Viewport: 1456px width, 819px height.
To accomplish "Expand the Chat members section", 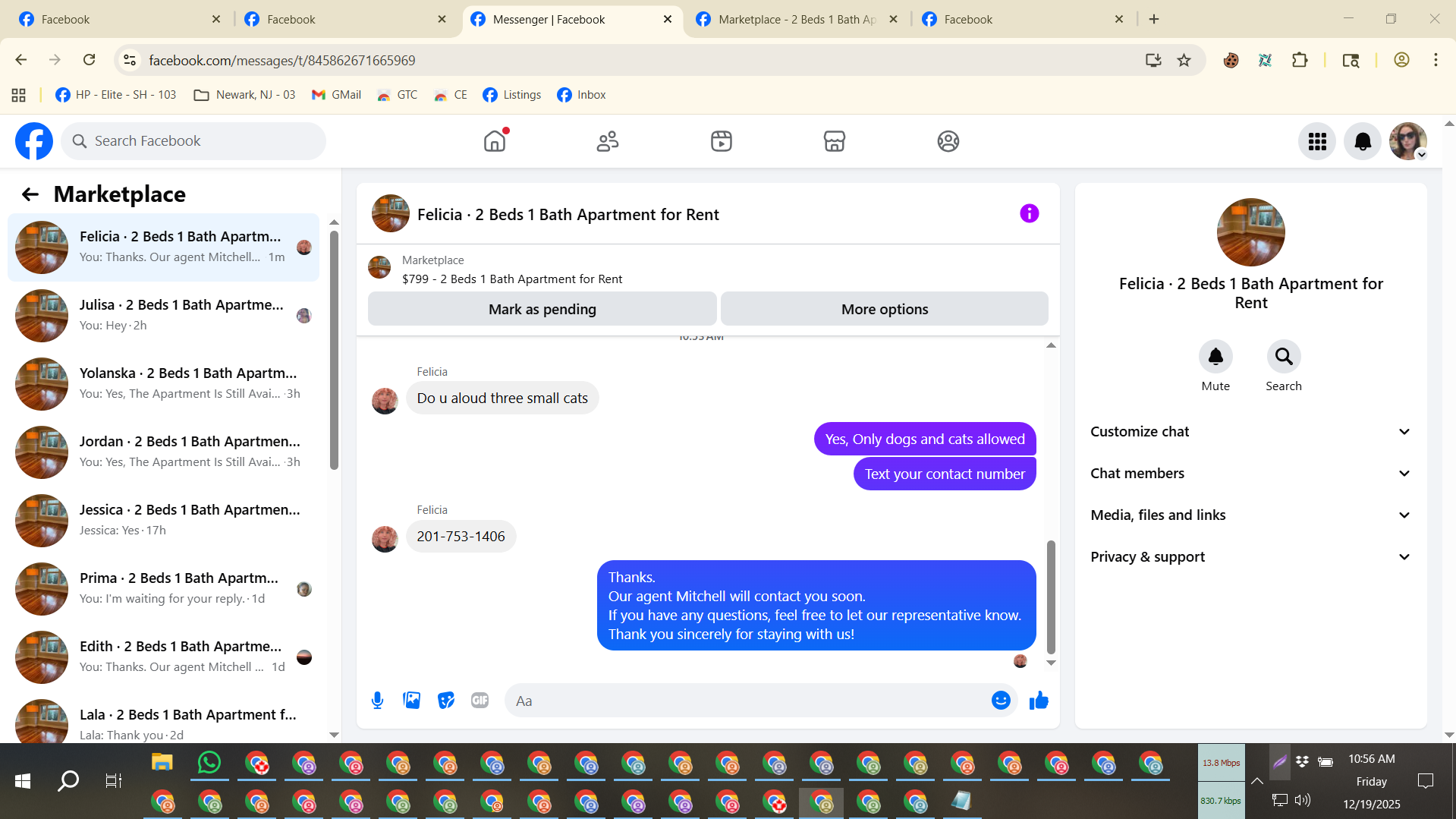I will click(1250, 474).
